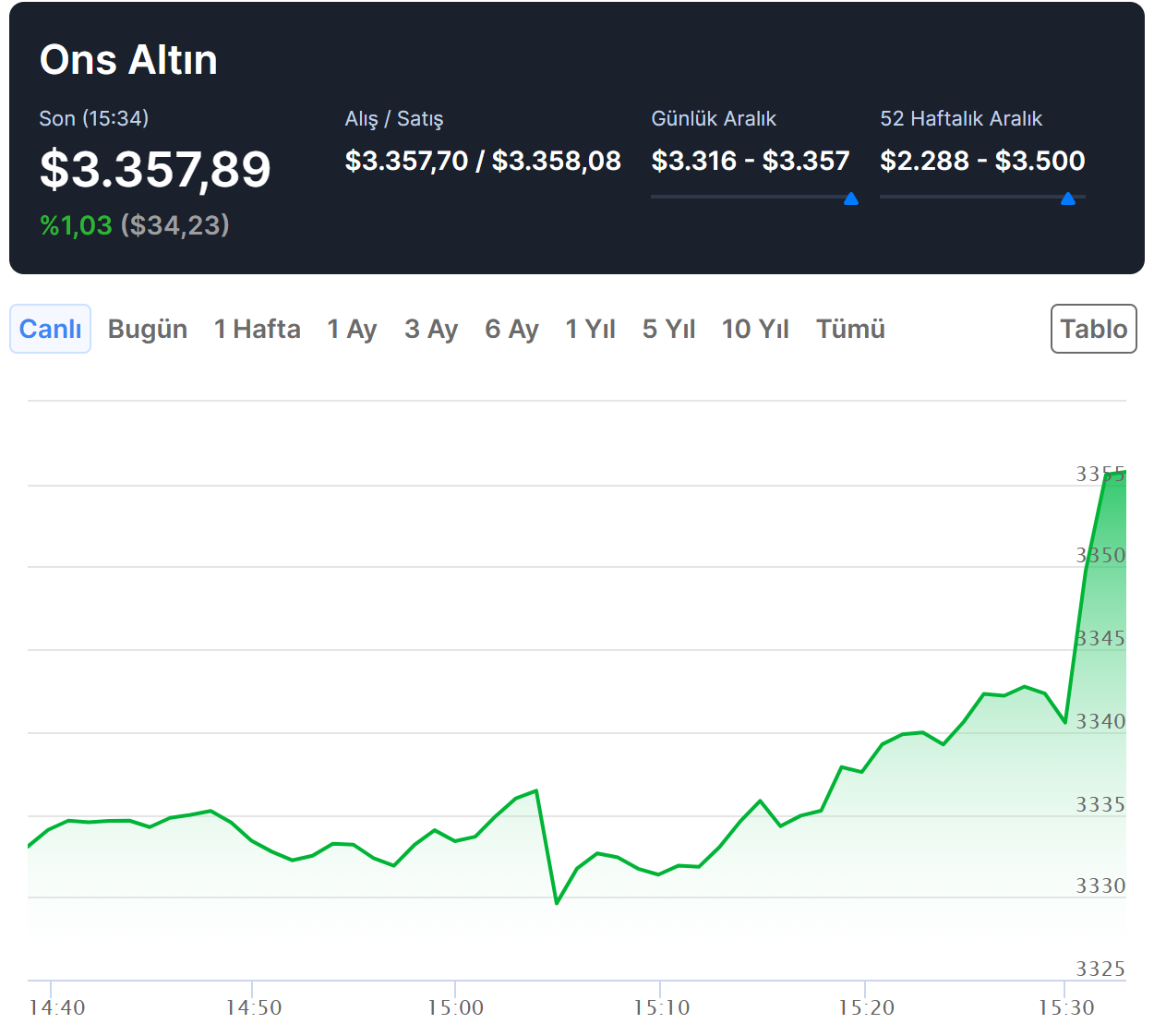Click the Tablo button
This screenshot has width=1154, height=1036.
pyautogui.click(x=1093, y=329)
